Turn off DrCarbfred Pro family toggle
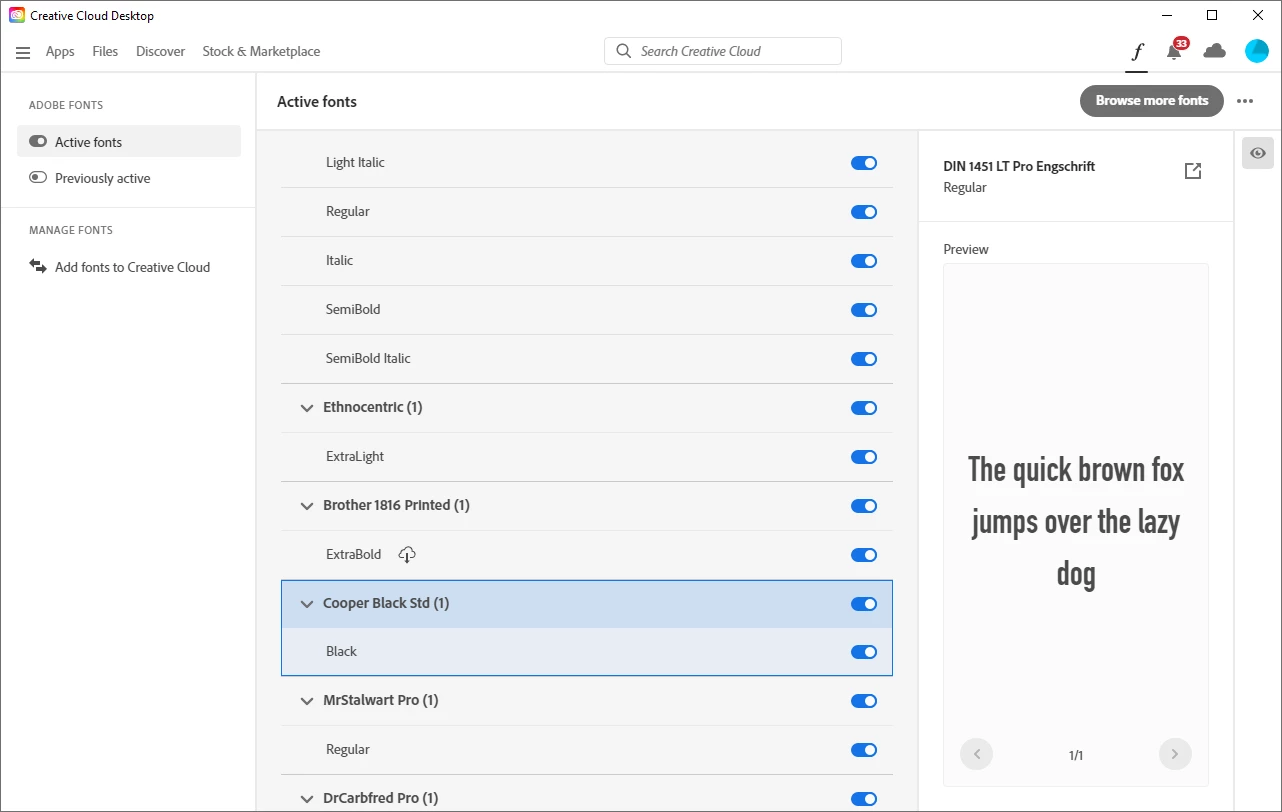This screenshot has height=812, width=1282. tap(864, 799)
